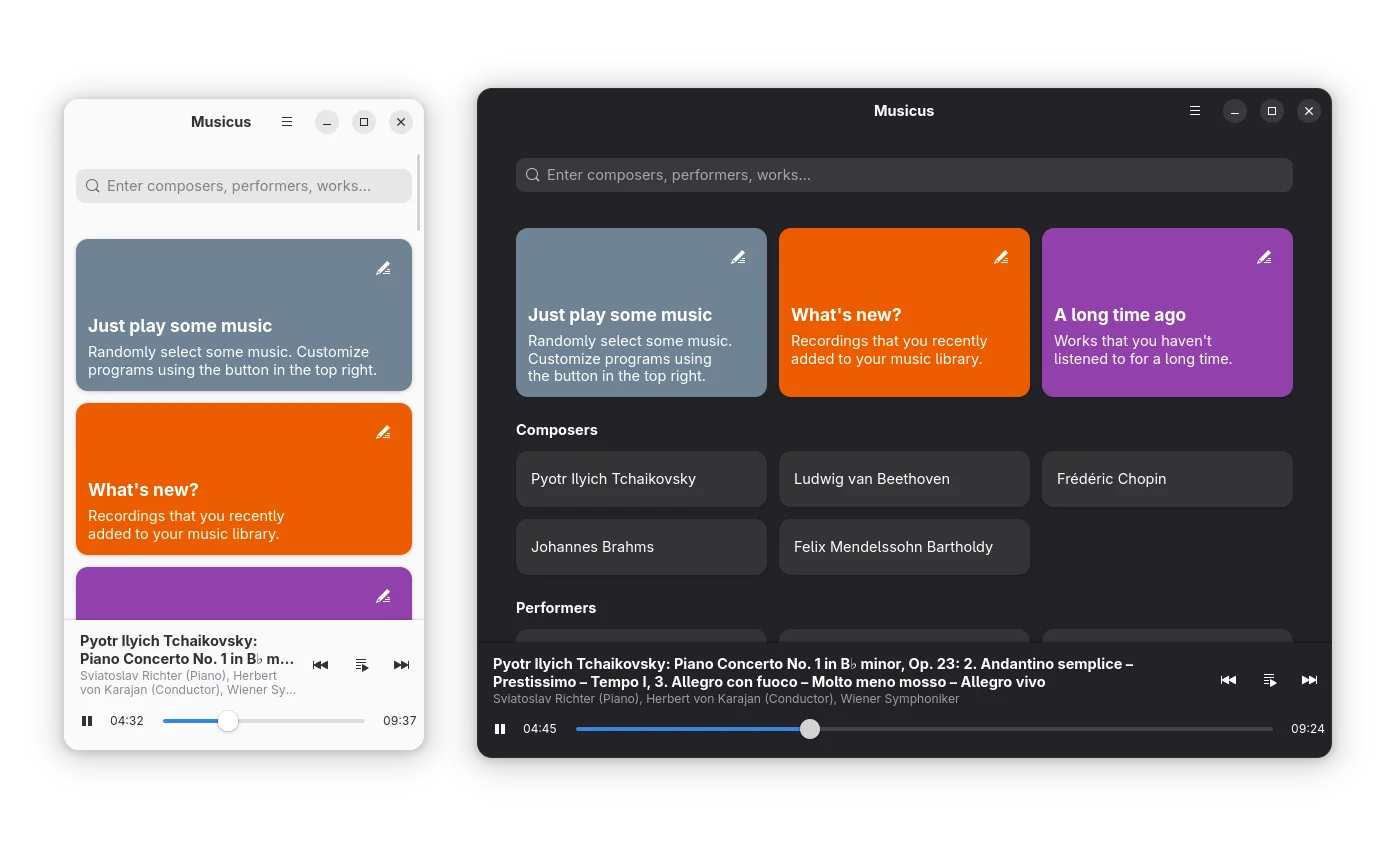Play 'What's new?' card in dark window
The width and height of the screenshot is (1390, 848).
pos(904,313)
